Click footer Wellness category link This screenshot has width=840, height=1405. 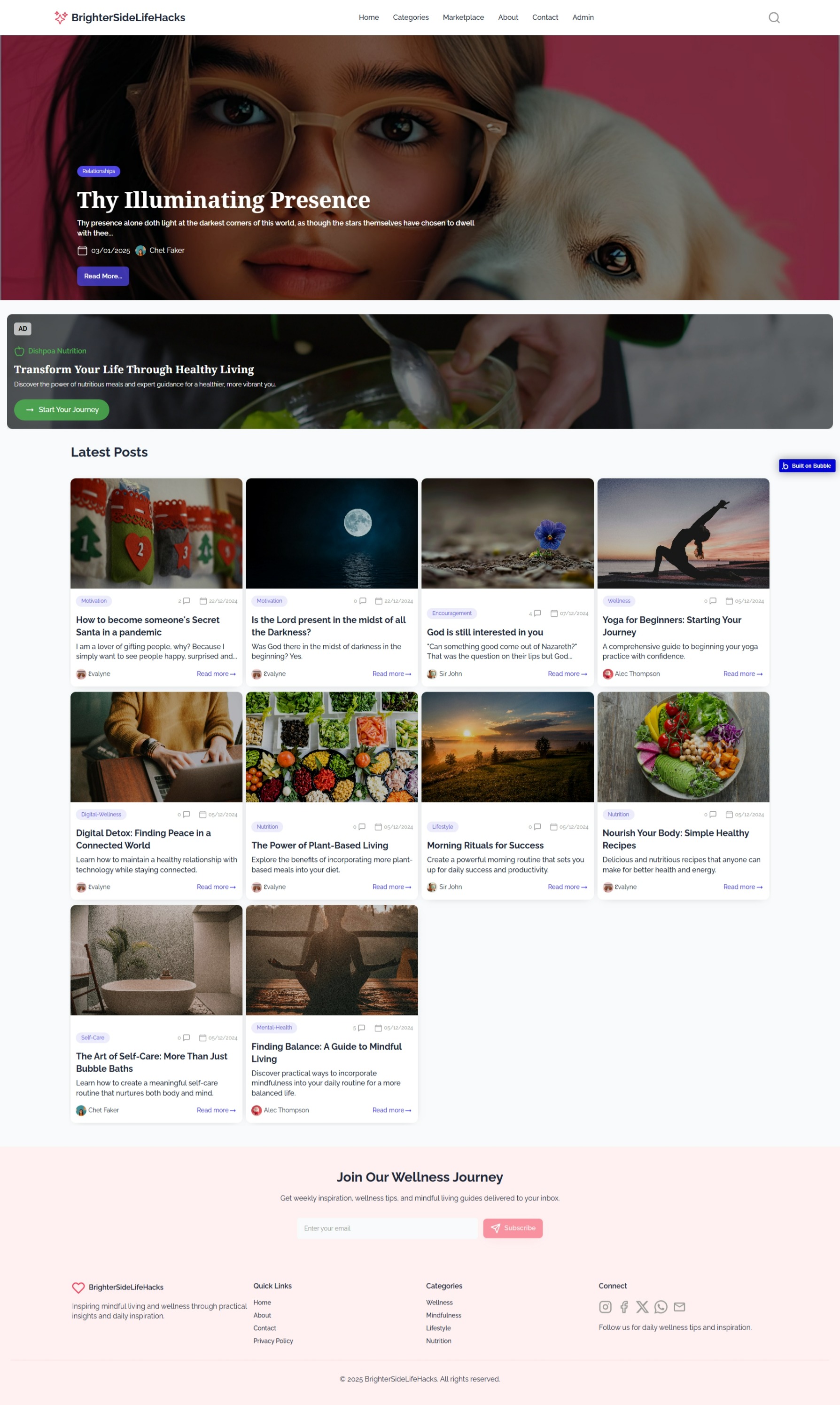click(439, 1303)
